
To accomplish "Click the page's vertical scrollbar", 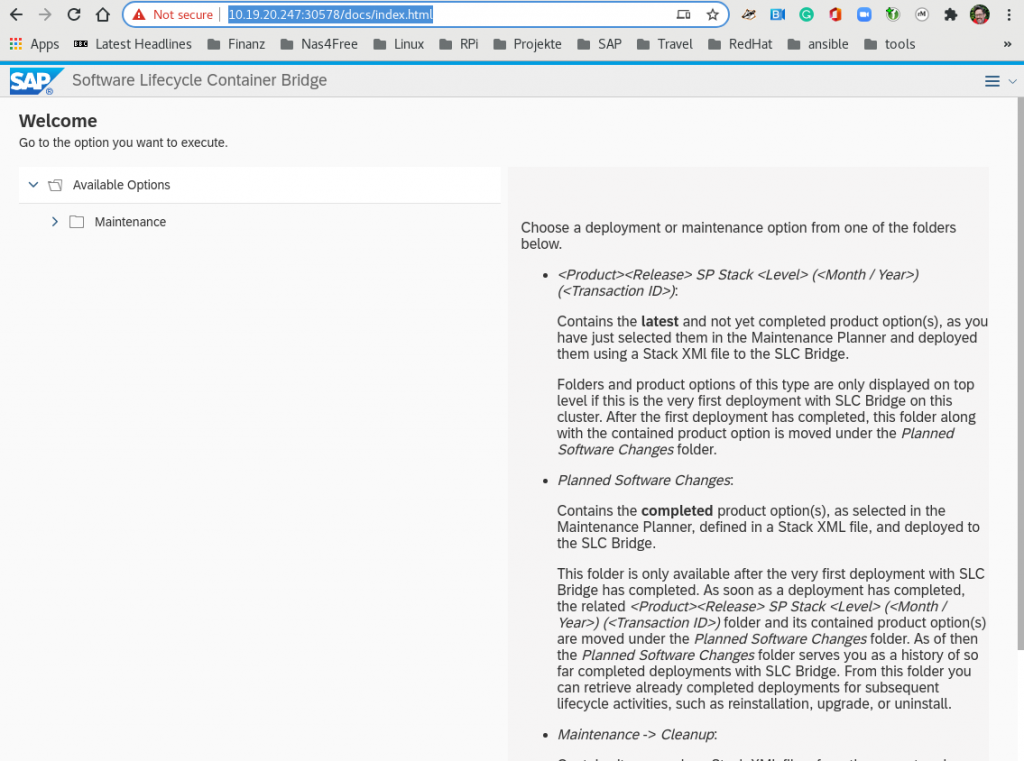I will click(1019, 370).
